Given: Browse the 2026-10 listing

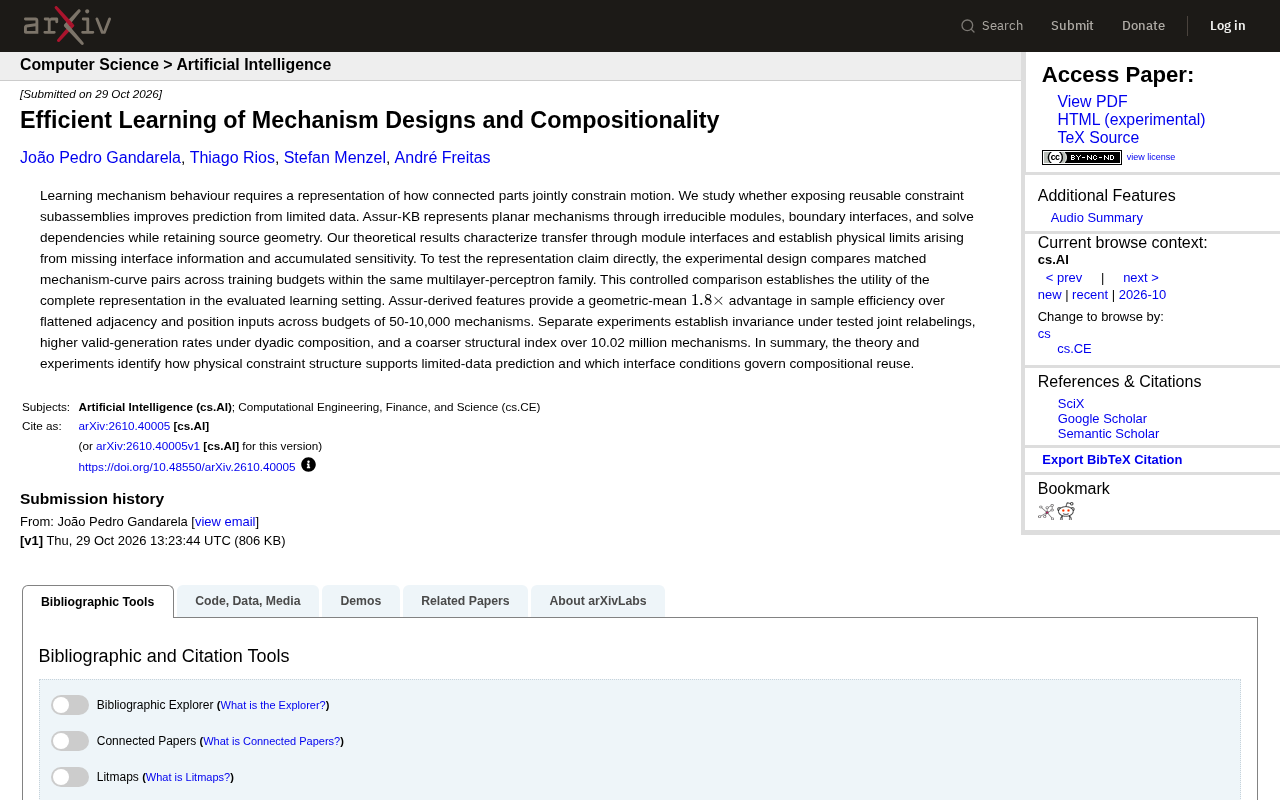Looking at the screenshot, I should [1142, 295].
